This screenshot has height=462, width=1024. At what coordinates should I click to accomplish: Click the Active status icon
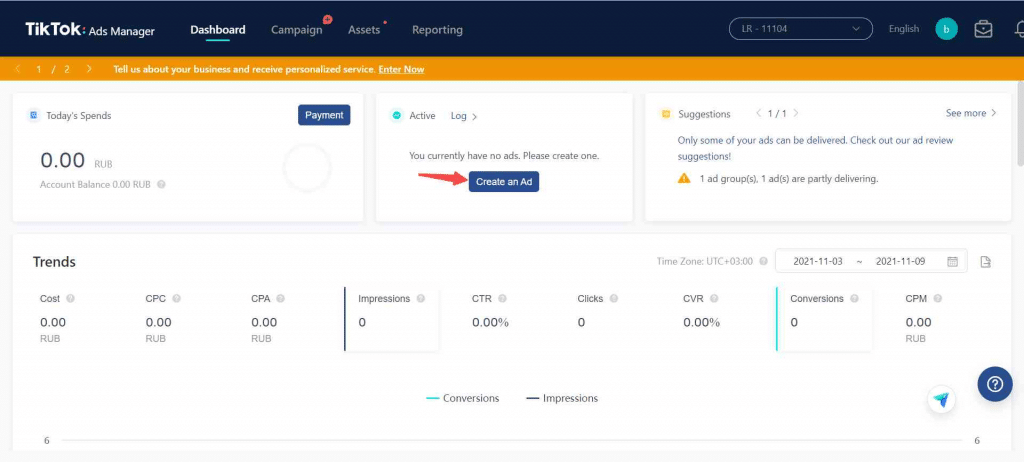(396, 116)
